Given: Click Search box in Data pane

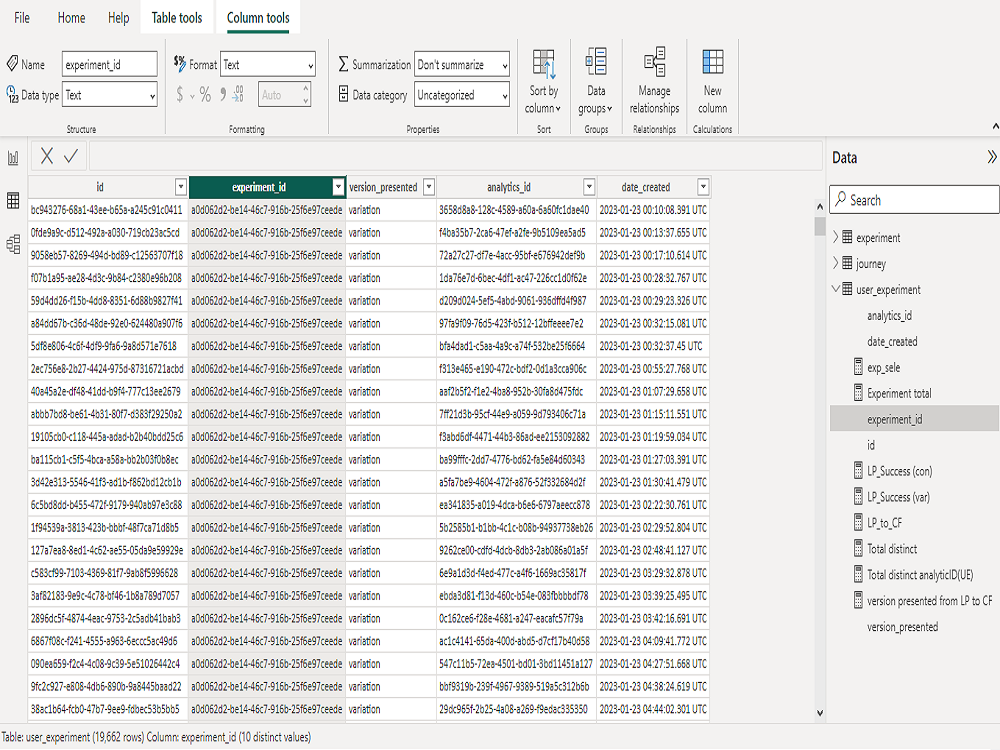Looking at the screenshot, I should (915, 200).
